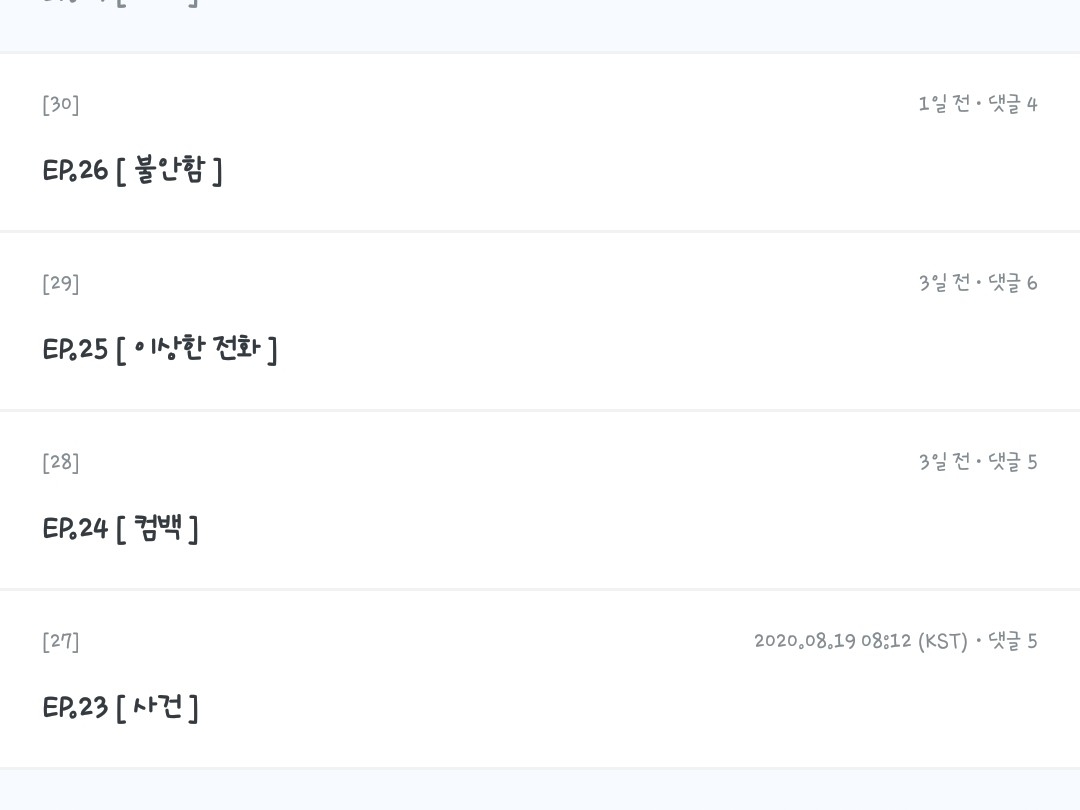
Task: Open episode EP.25 이상한 전화
Action: [x=160, y=350]
